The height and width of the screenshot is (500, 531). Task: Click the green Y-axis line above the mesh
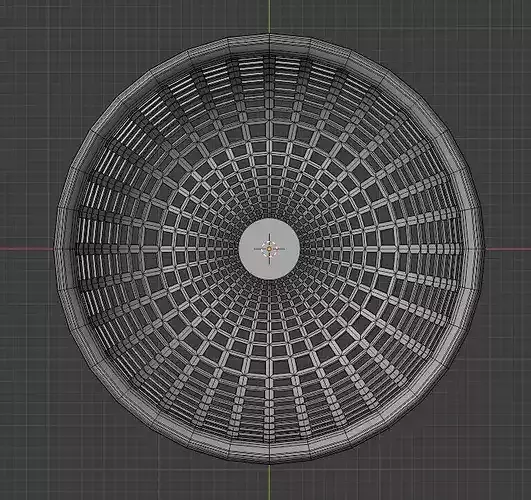pos(270,16)
